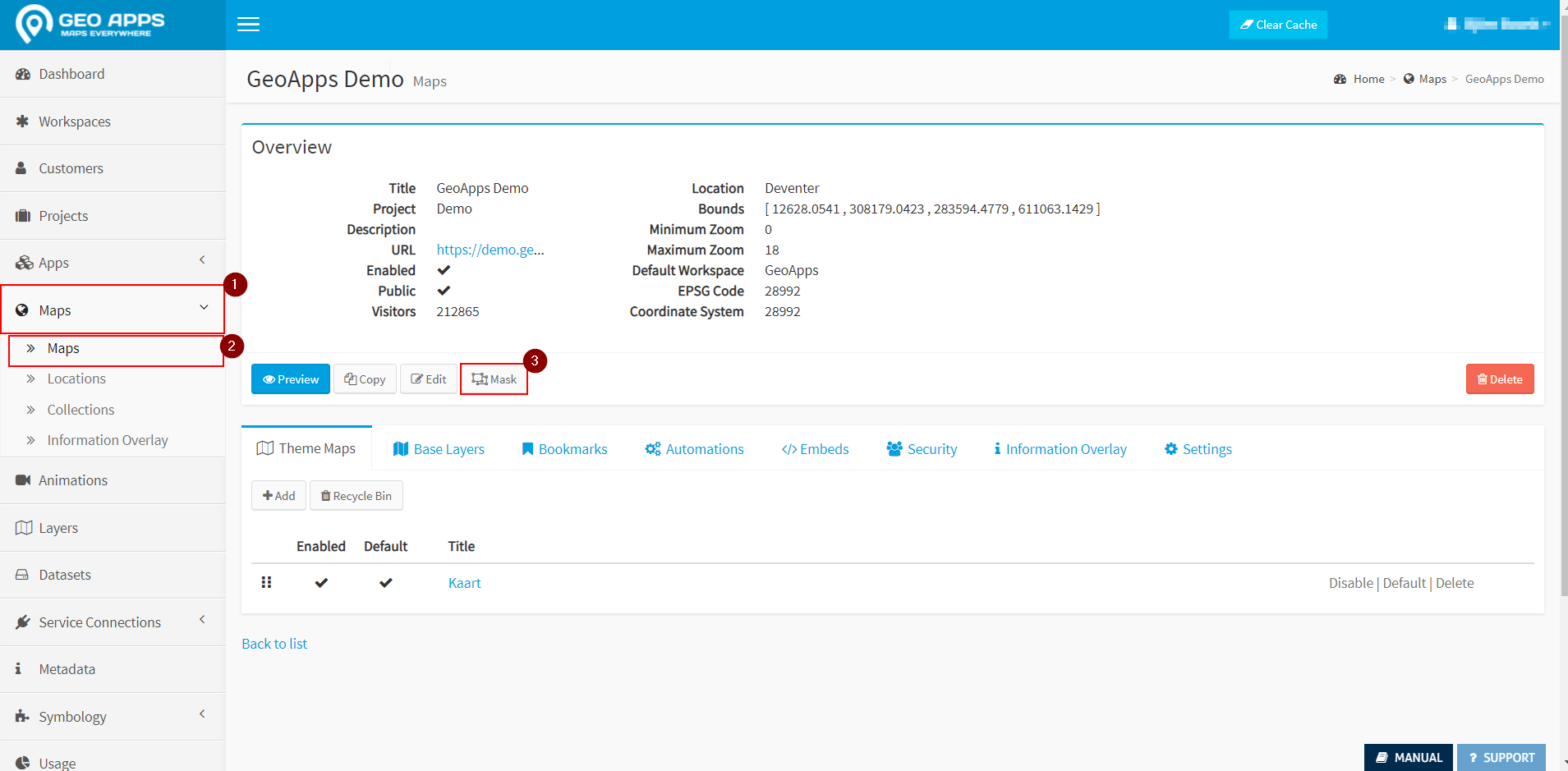Screen dimensions: 1568x771
Task: Switch to Automations tab
Action: coord(694,449)
